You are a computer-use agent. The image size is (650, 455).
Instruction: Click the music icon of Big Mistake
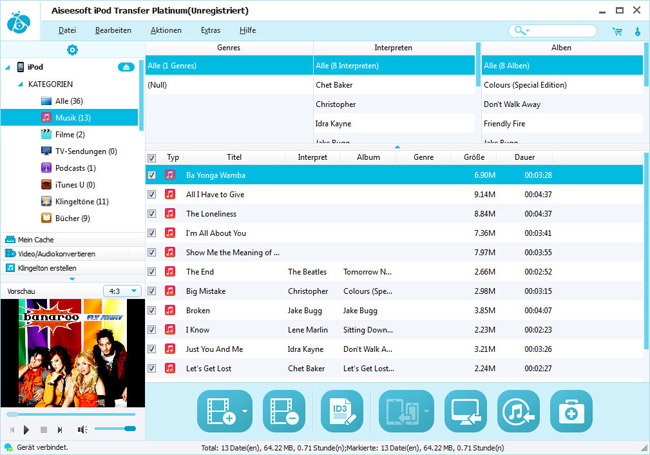pos(170,291)
